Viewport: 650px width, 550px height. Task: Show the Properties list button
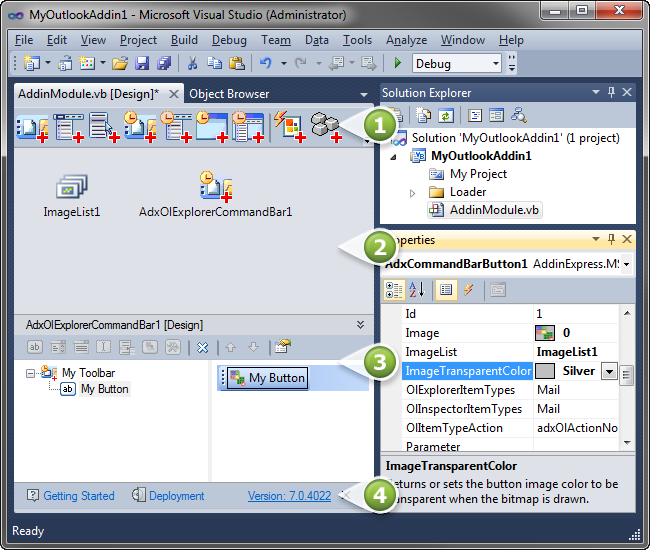pos(446,290)
